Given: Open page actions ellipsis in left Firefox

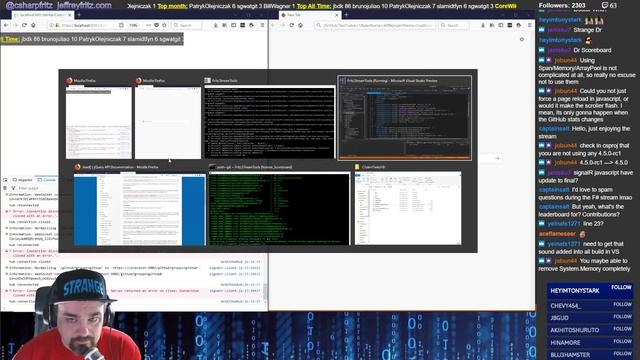Looking at the screenshot, I should click(148, 25).
